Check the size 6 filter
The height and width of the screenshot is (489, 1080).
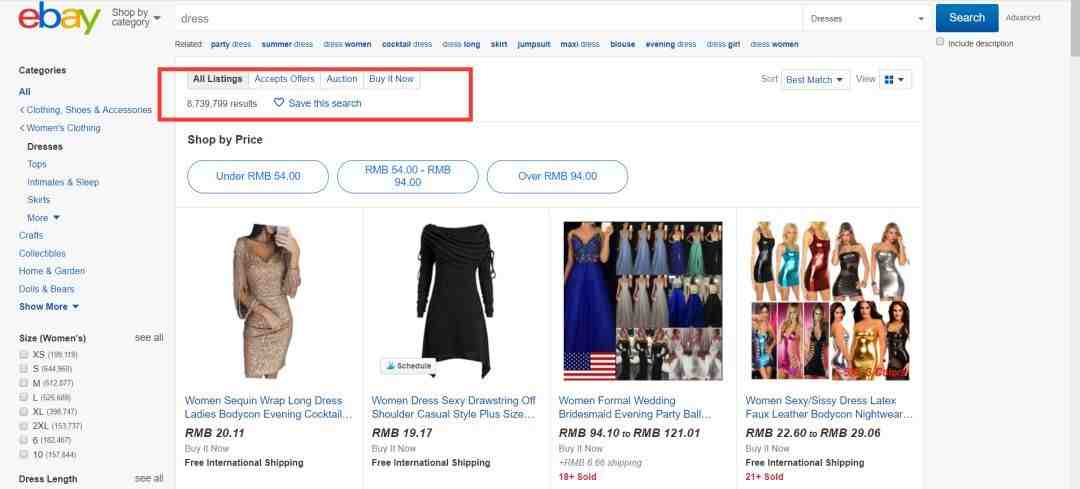[x=23, y=440]
